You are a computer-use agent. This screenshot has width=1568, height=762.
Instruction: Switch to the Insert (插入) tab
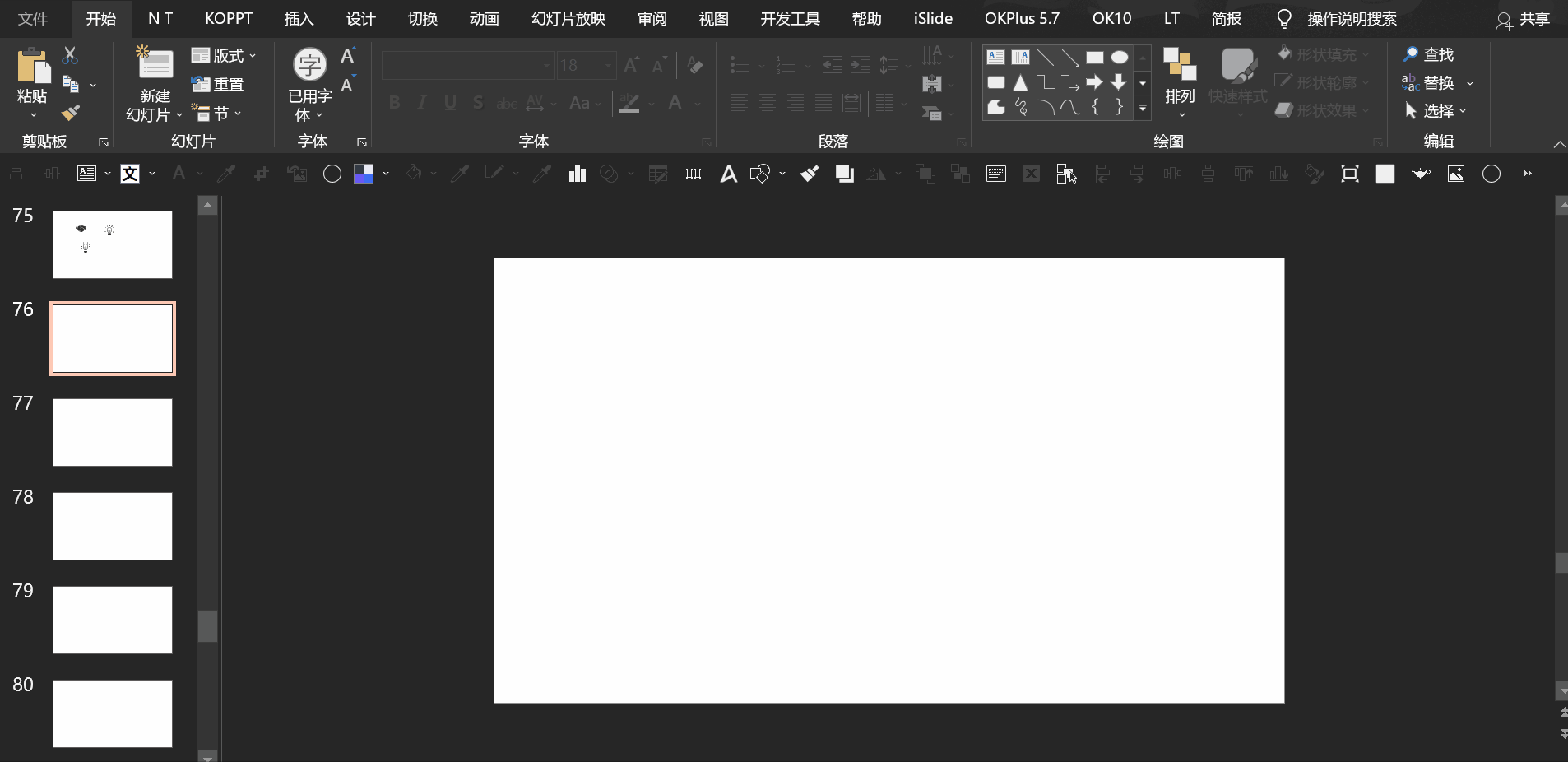(299, 18)
